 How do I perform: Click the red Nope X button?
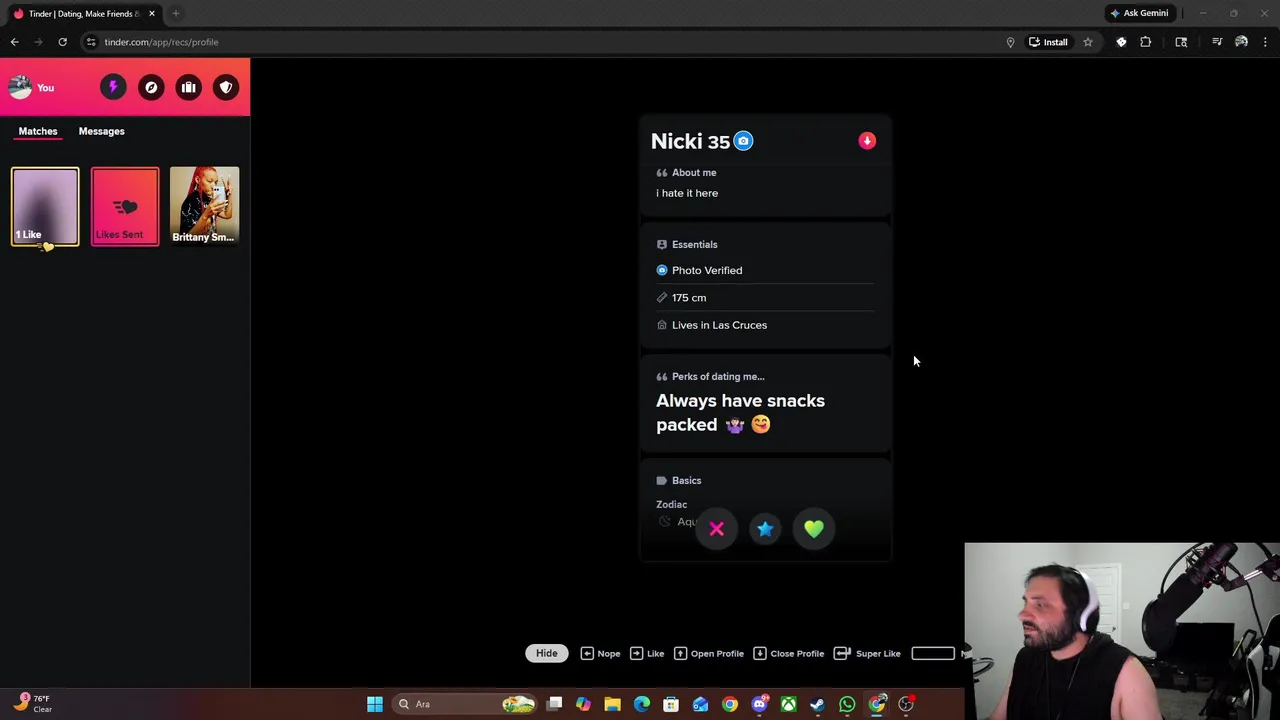pyautogui.click(x=717, y=529)
